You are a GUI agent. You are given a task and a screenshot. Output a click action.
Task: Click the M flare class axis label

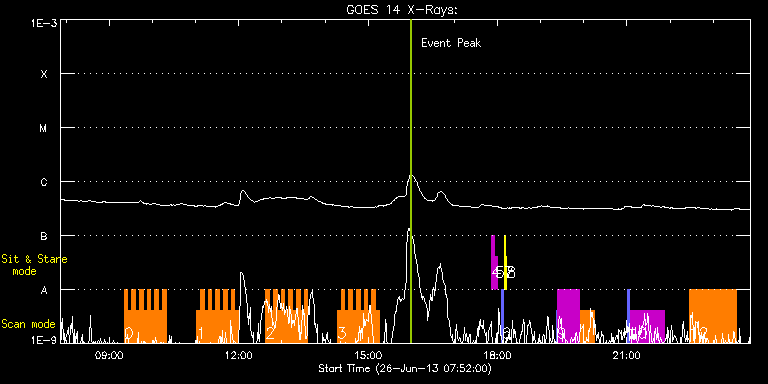point(44,128)
